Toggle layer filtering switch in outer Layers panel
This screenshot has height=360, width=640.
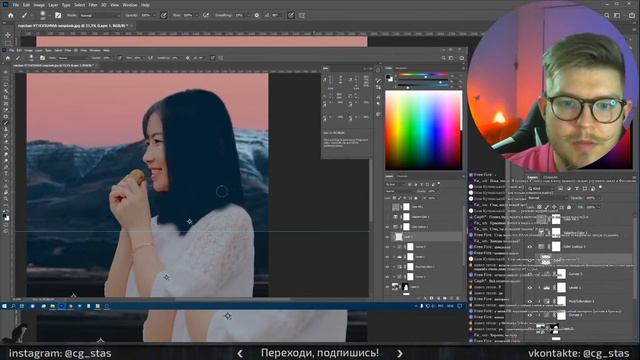(x=600, y=187)
